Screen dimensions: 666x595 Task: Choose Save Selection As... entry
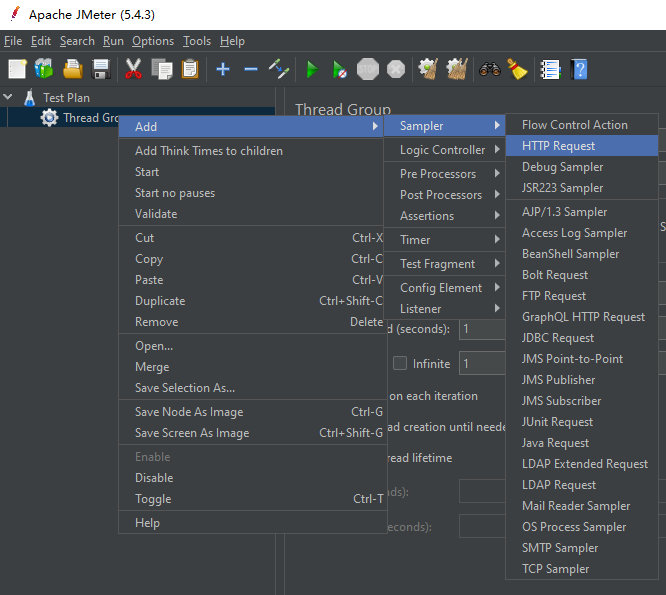185,388
